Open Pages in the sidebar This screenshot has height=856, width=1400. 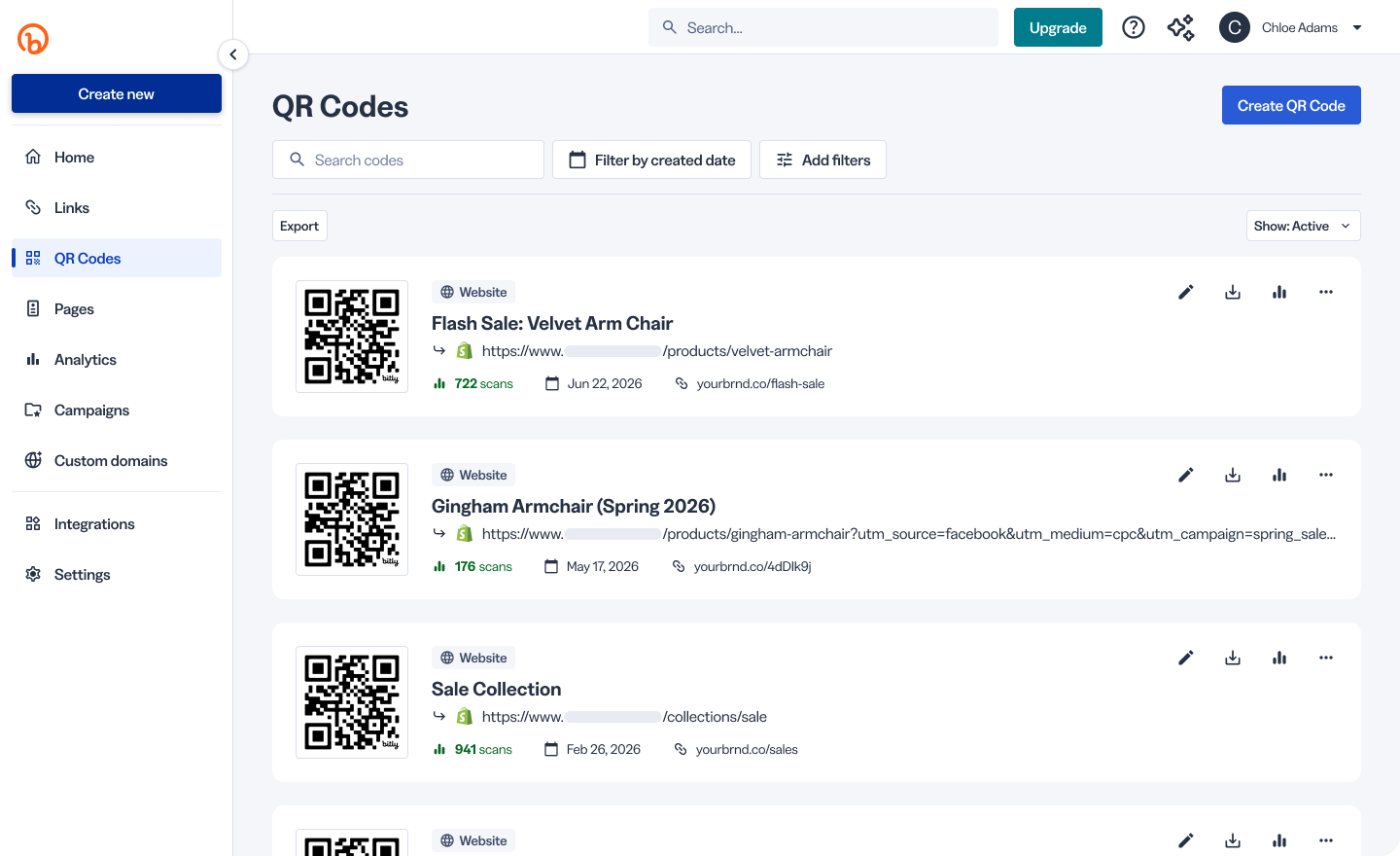(x=117, y=308)
